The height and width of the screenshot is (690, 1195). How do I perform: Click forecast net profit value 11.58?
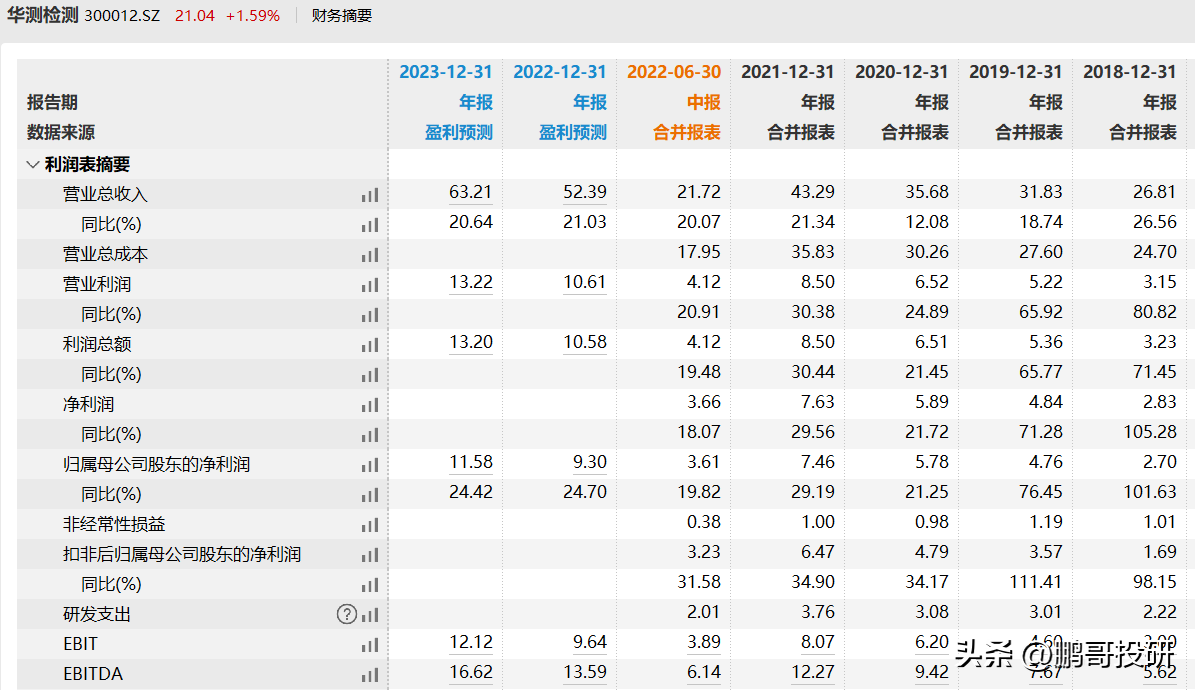click(x=470, y=462)
